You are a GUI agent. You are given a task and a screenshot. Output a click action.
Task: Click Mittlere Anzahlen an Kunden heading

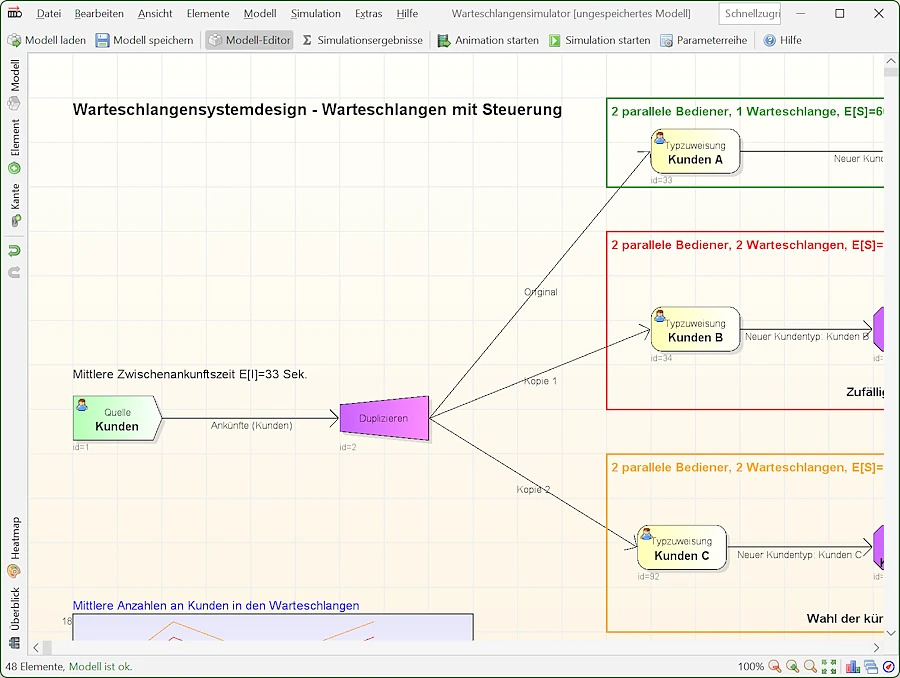click(x=216, y=605)
